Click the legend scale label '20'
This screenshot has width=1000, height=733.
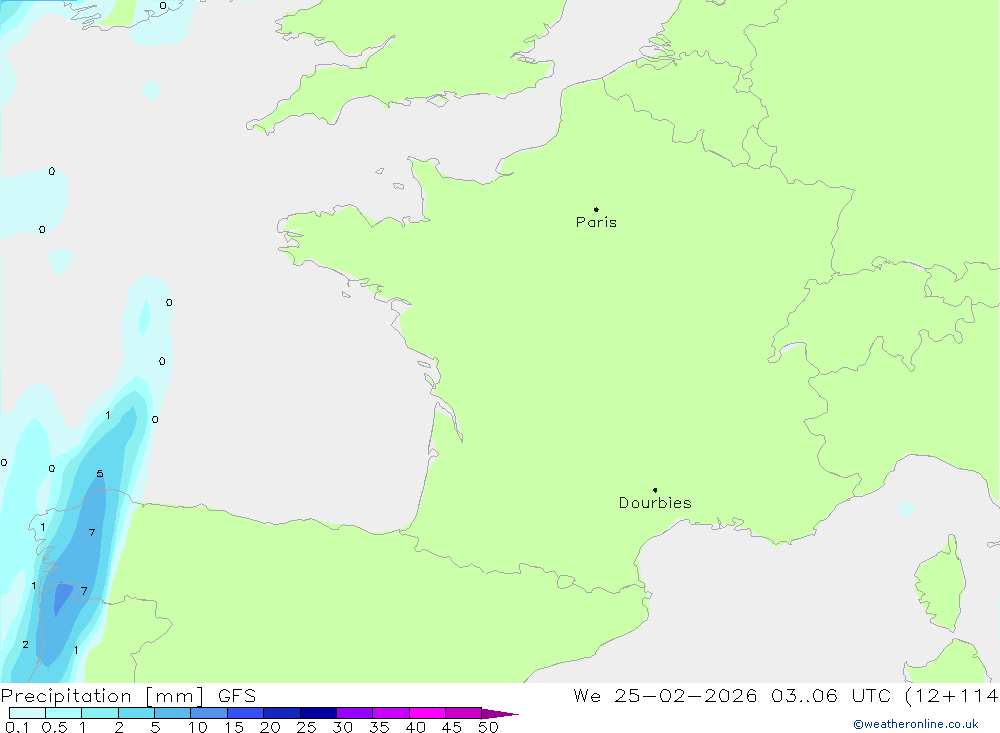point(270,727)
